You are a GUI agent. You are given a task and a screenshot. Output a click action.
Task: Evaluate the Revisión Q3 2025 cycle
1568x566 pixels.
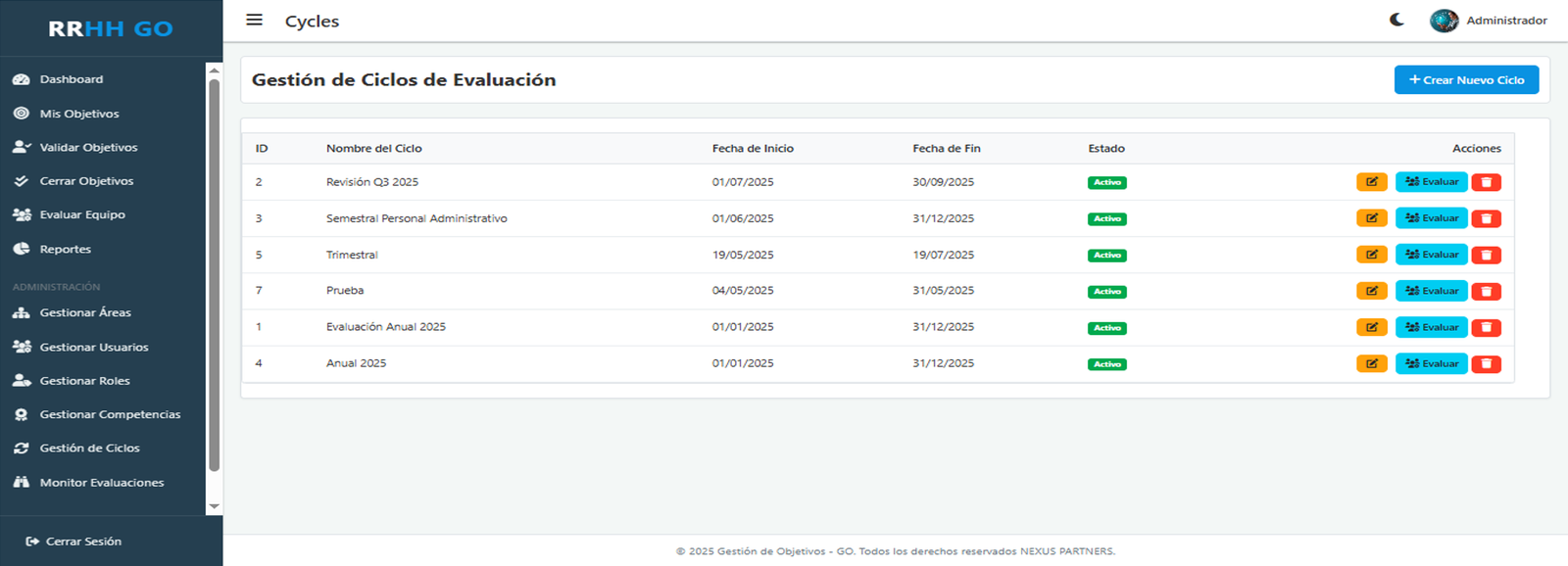[x=1431, y=182]
